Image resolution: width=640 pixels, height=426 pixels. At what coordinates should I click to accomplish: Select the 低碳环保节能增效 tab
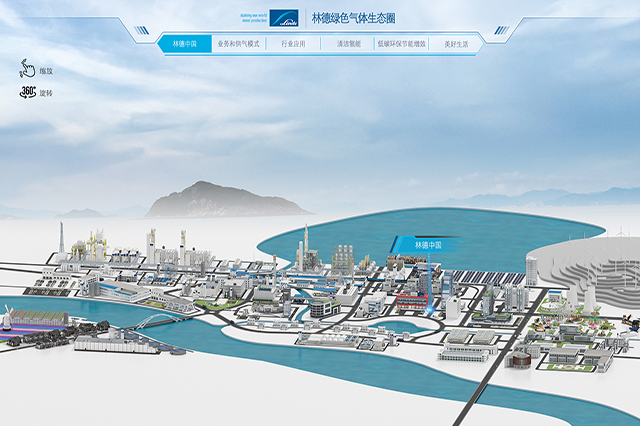[401, 44]
